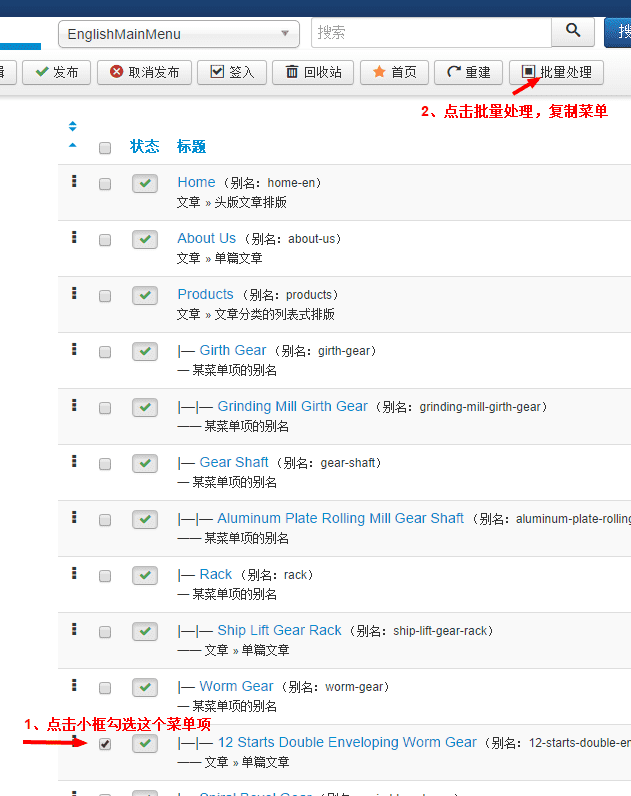Viewport: 631px width, 796px height.
Task: Toggle status icon for Ship Lift Gear Rack
Action: 145,632
